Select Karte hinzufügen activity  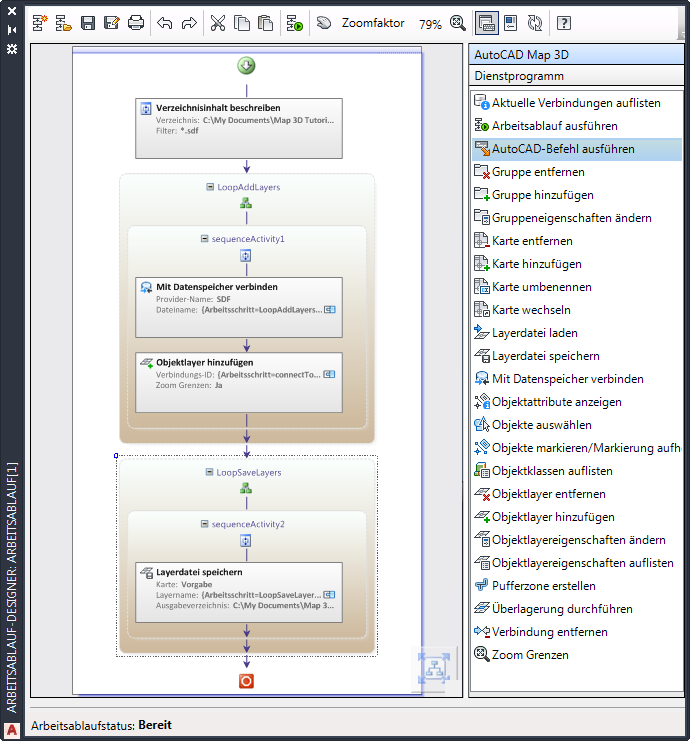pos(577,264)
